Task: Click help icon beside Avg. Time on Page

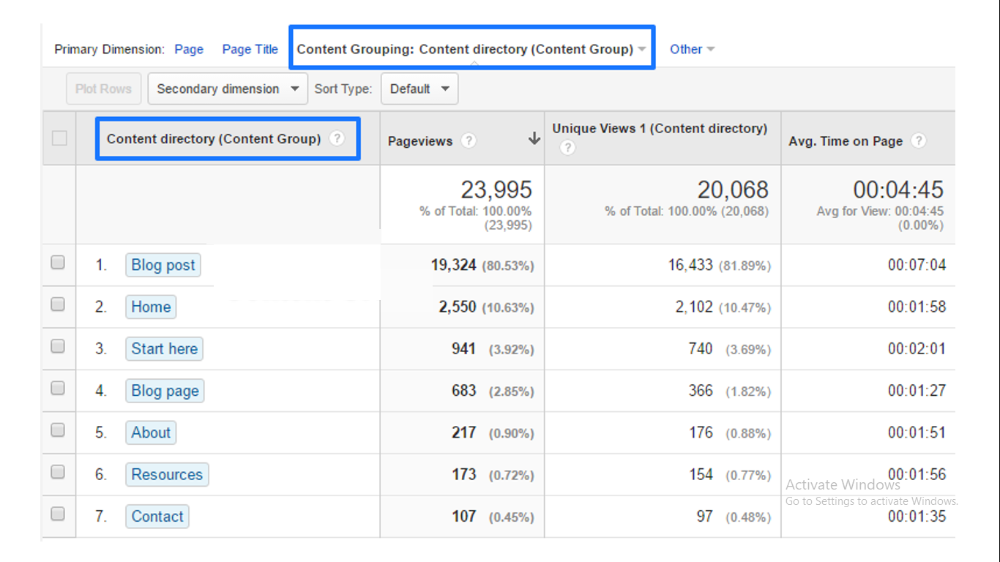Action: click(918, 141)
